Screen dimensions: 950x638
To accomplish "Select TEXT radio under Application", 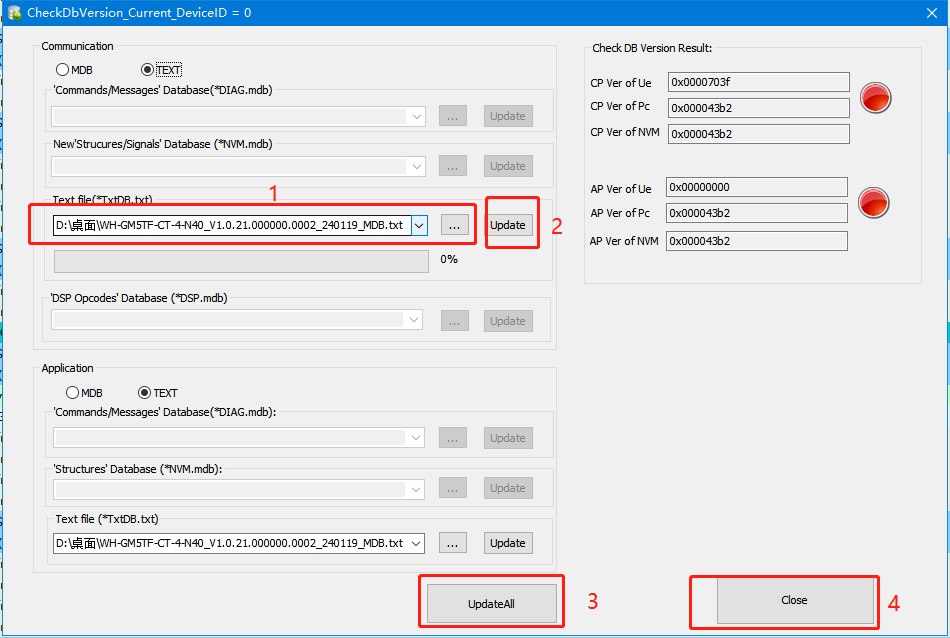I will point(144,393).
